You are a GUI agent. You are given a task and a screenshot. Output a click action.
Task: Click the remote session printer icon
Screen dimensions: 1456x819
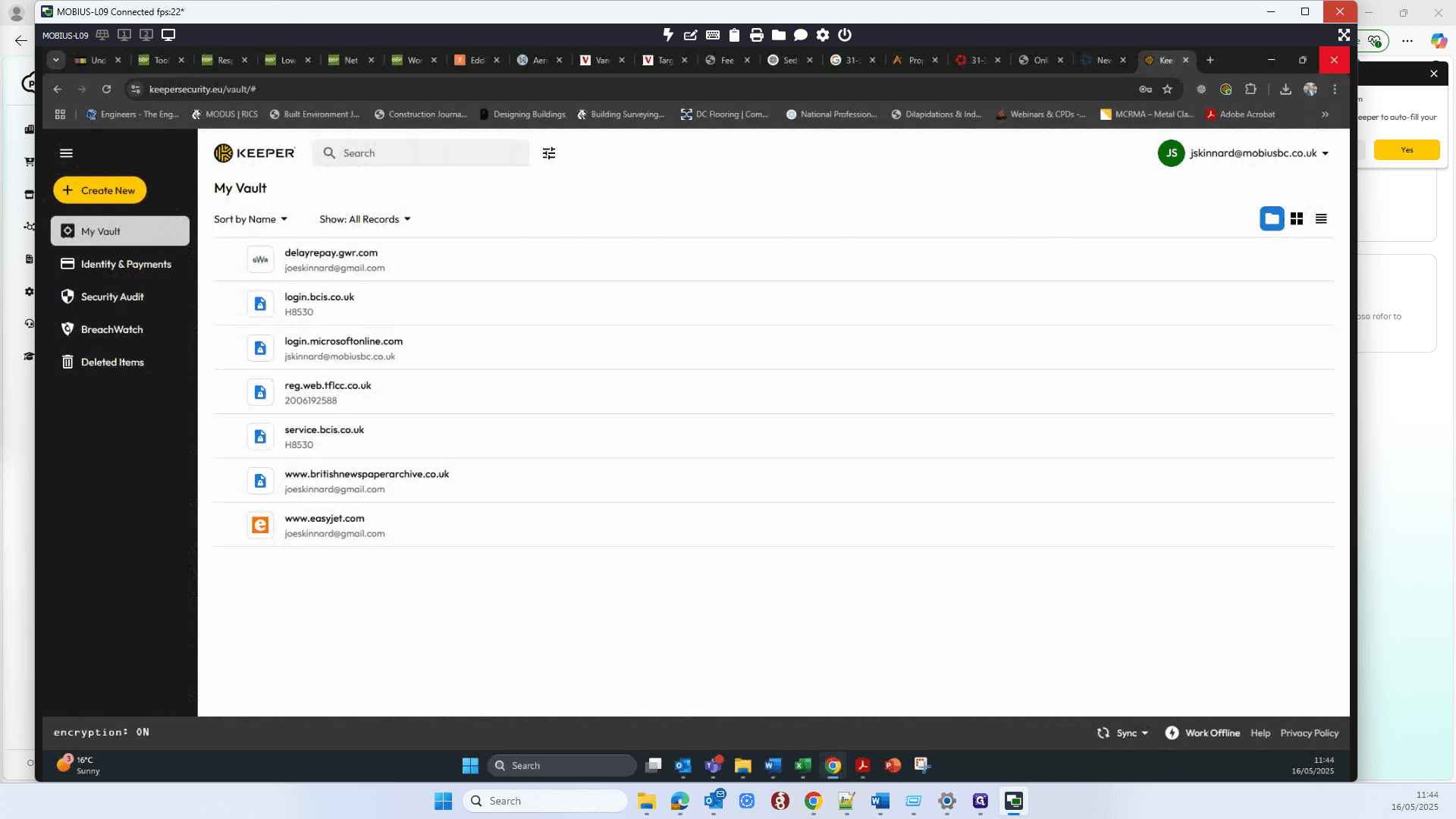[x=756, y=35]
